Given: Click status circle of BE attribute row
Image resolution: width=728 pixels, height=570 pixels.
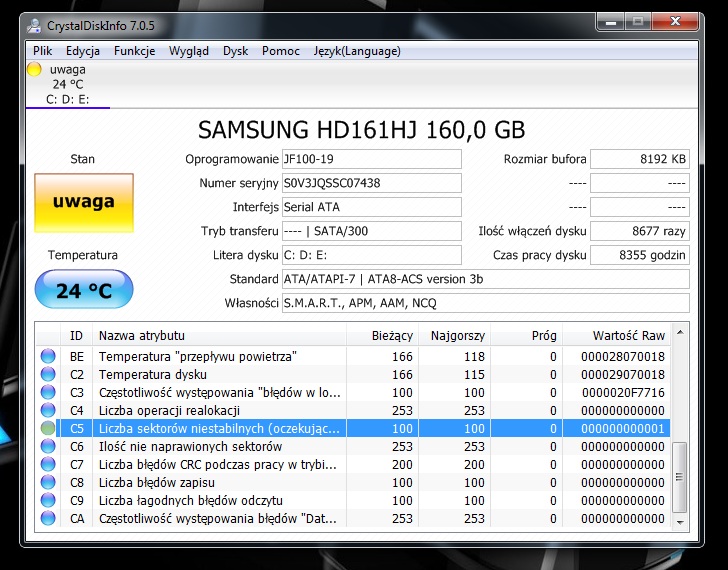Looking at the screenshot, I should [x=48, y=356].
